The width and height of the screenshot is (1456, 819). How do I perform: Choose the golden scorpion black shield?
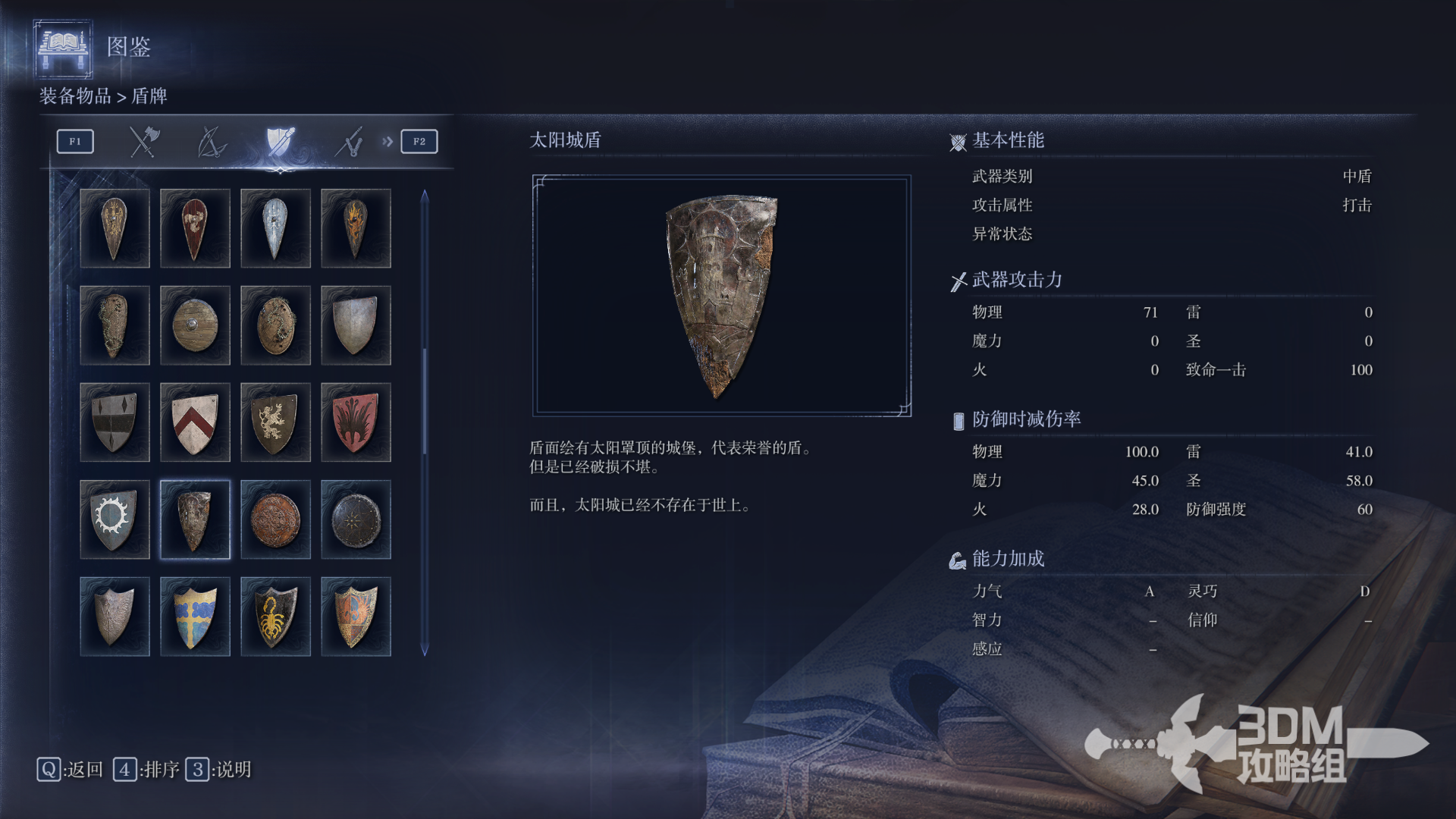[x=275, y=617]
